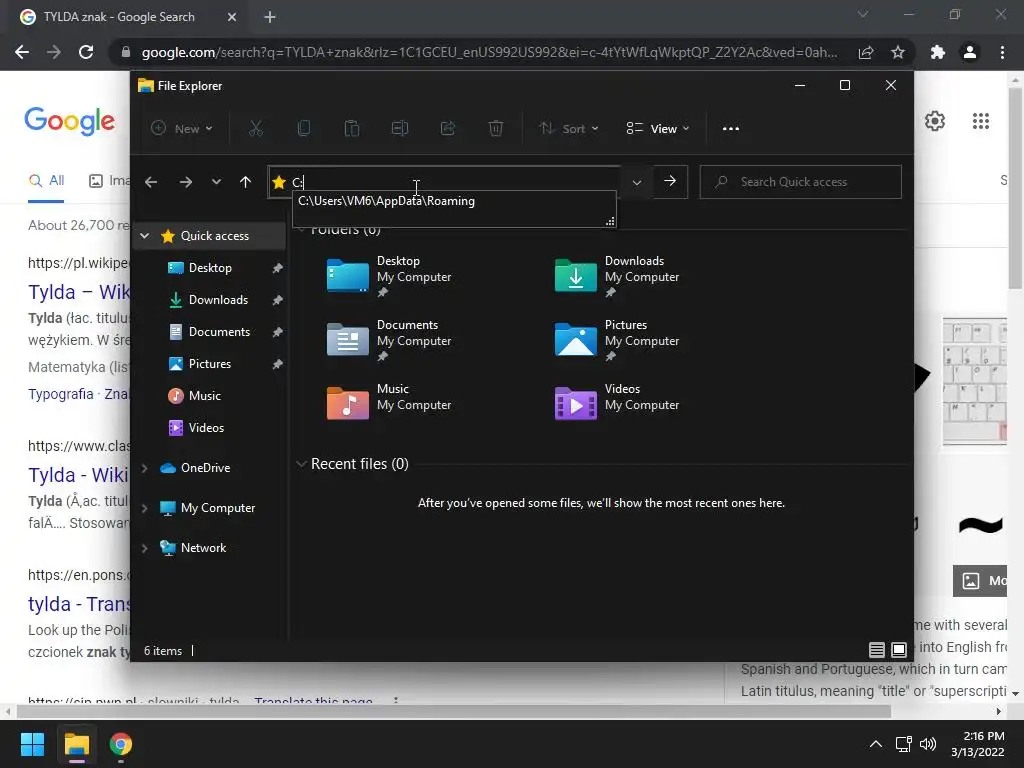The width and height of the screenshot is (1024, 768).
Task: Select the TYLDA znak Chrome tab
Action: [x=128, y=17]
